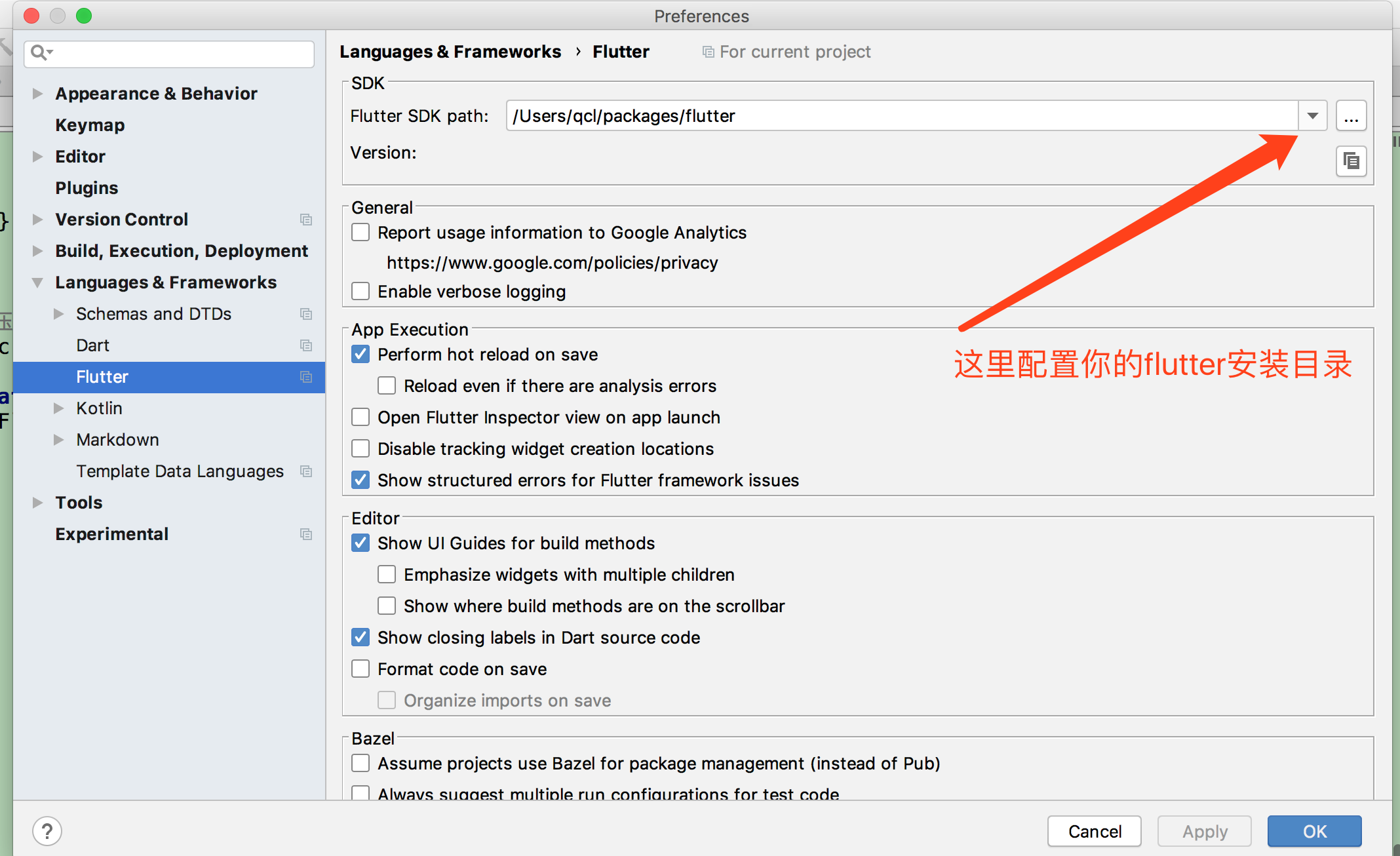Collapse Languages & Frameworks section
Viewport: 1400px width, 856px height.
click(38, 282)
